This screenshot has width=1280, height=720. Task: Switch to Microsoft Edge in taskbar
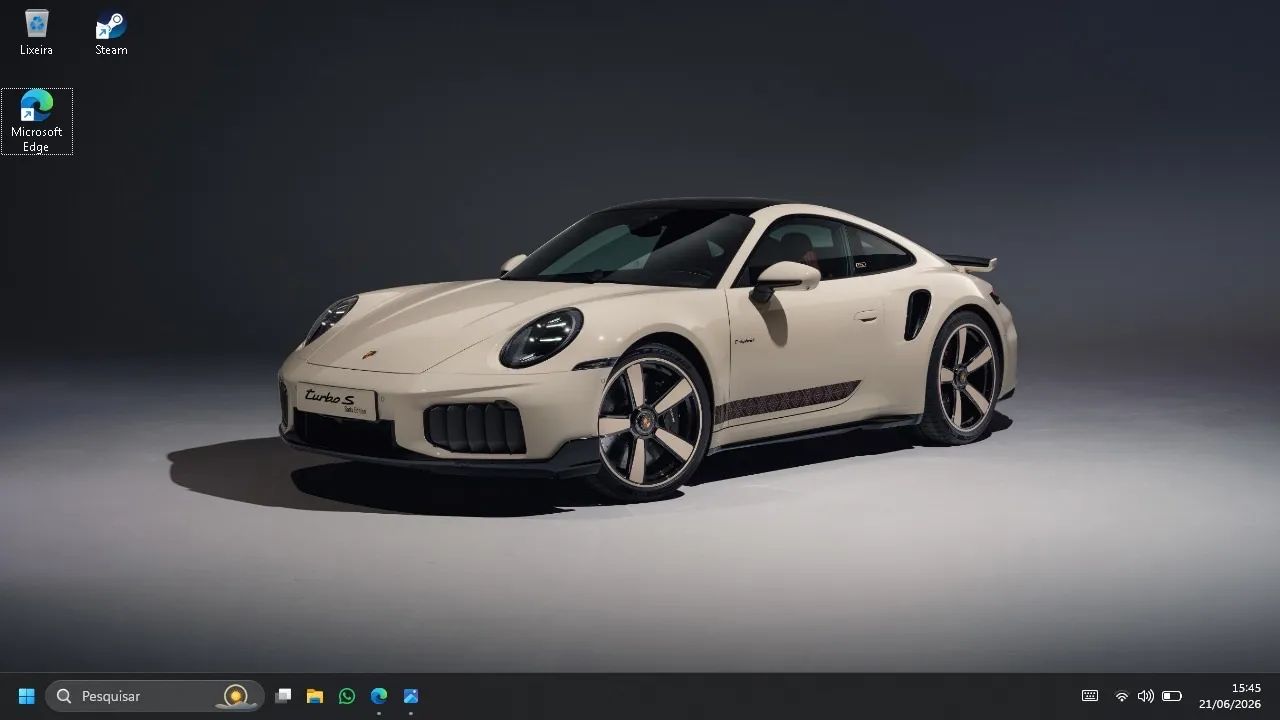(379, 696)
